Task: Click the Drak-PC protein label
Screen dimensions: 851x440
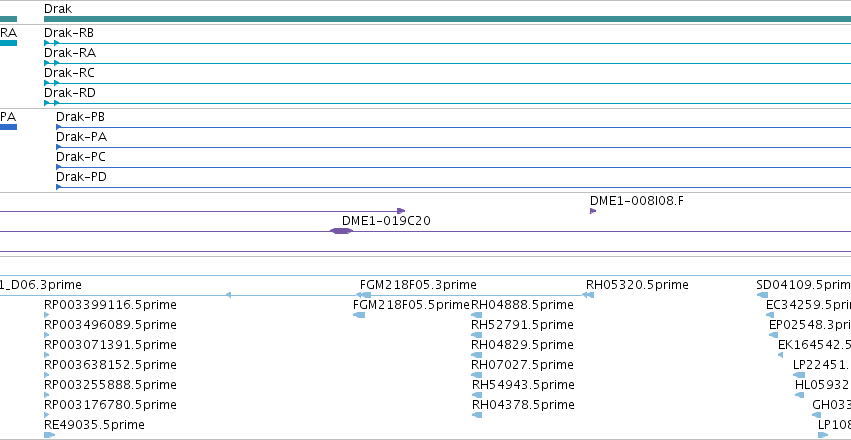Action: [81, 157]
